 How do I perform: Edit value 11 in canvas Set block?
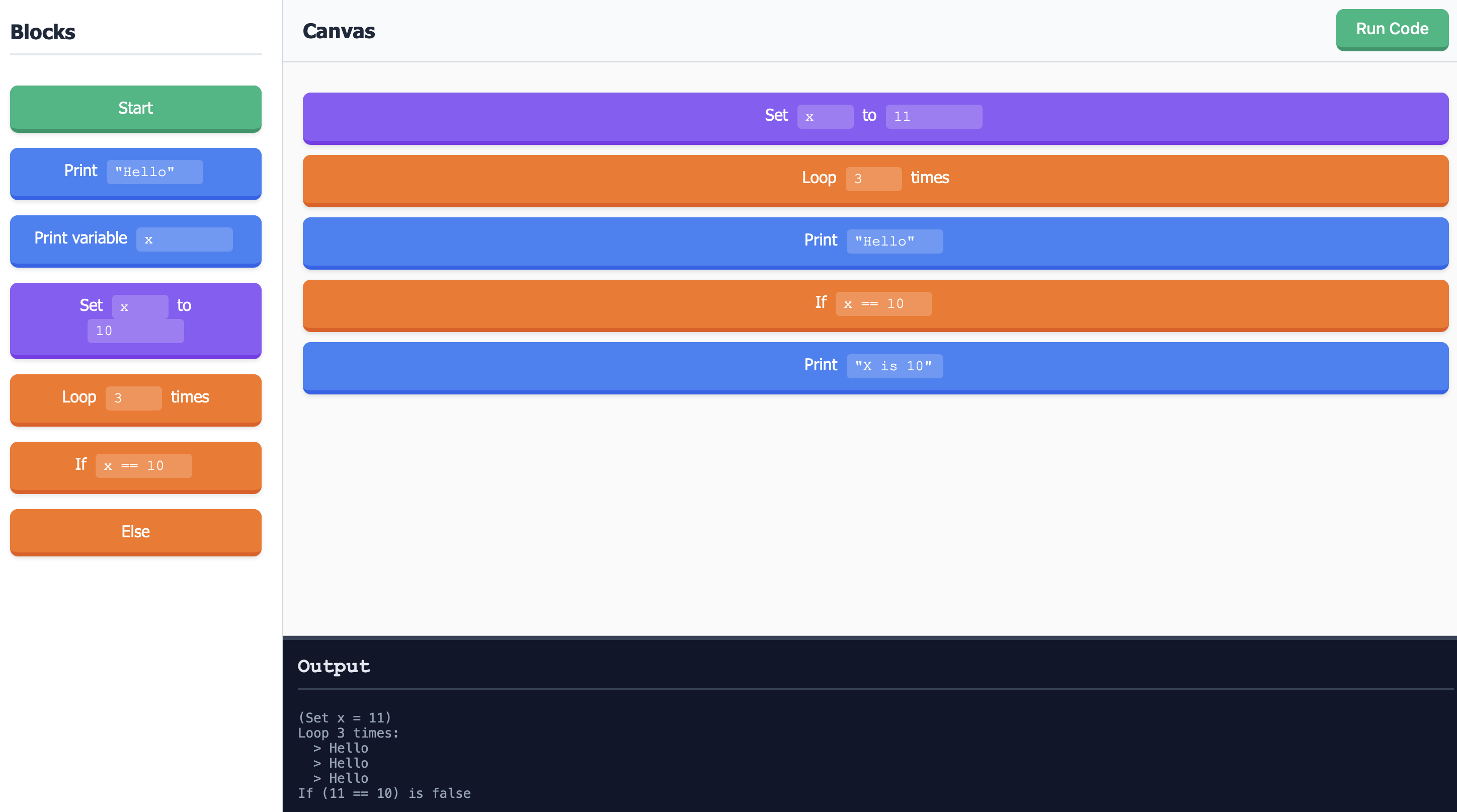click(x=933, y=117)
